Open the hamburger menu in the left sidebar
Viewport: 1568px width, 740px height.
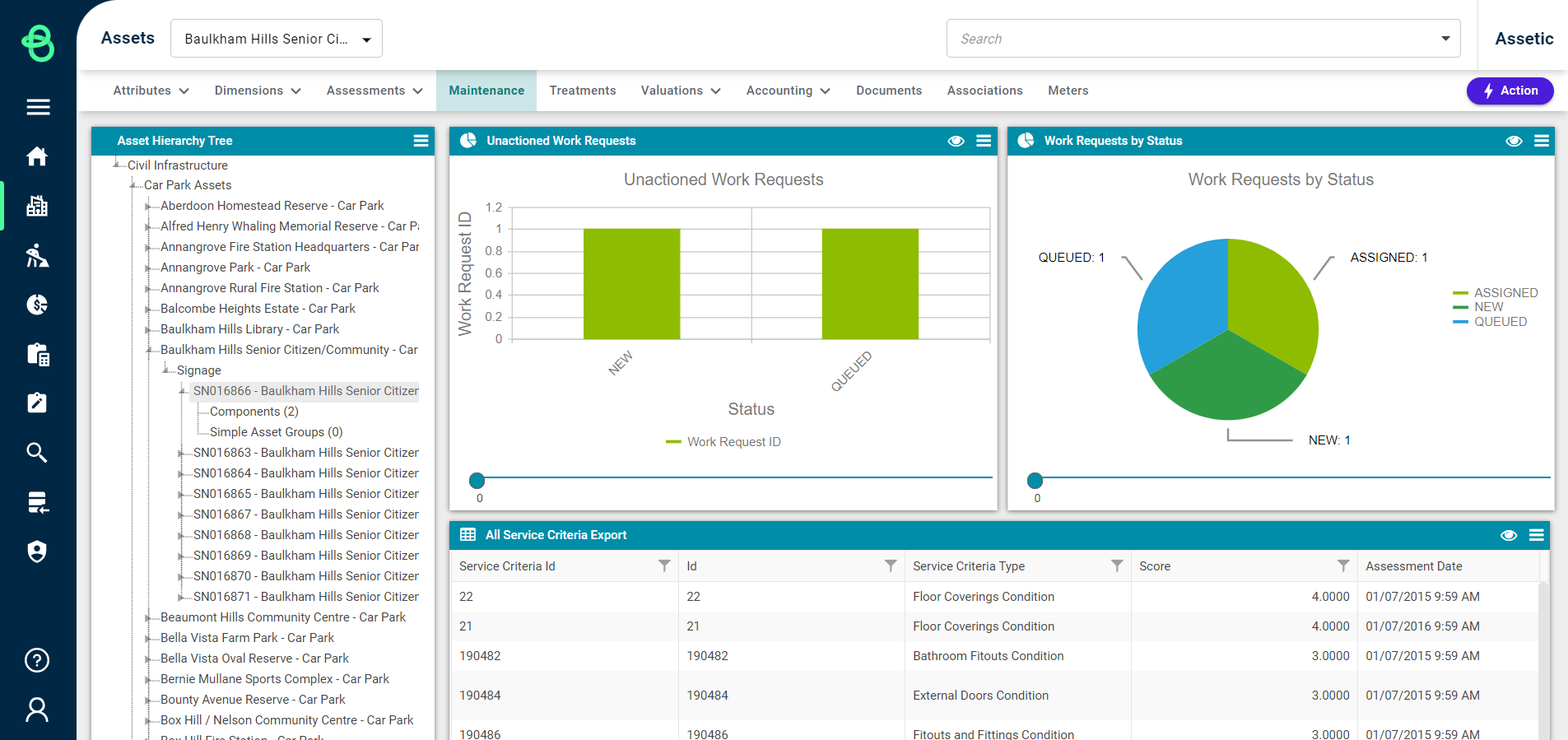coord(38,107)
